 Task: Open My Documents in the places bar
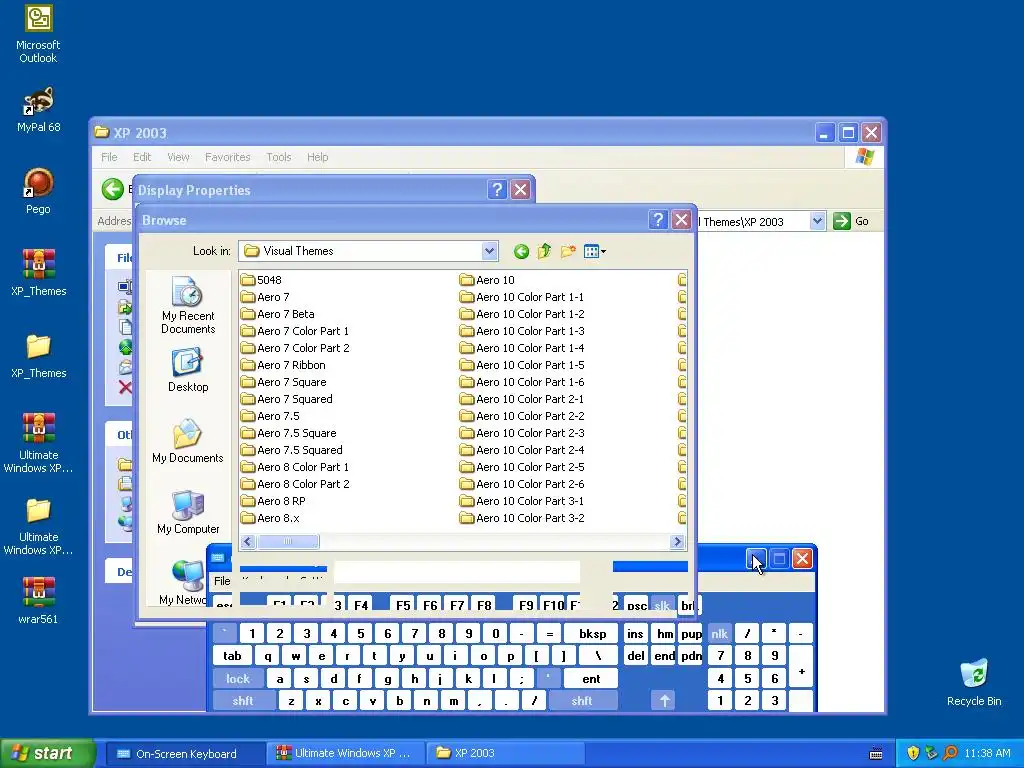coord(188,441)
